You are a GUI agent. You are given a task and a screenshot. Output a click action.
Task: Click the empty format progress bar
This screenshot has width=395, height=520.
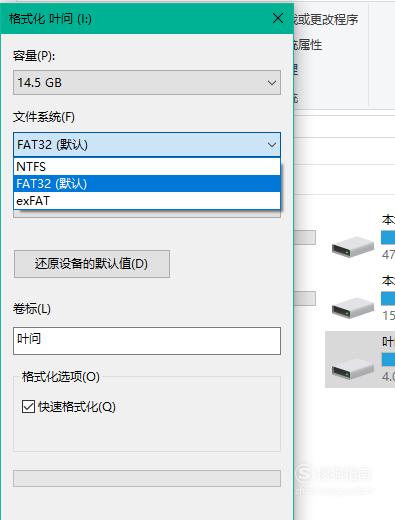[x=147, y=479]
